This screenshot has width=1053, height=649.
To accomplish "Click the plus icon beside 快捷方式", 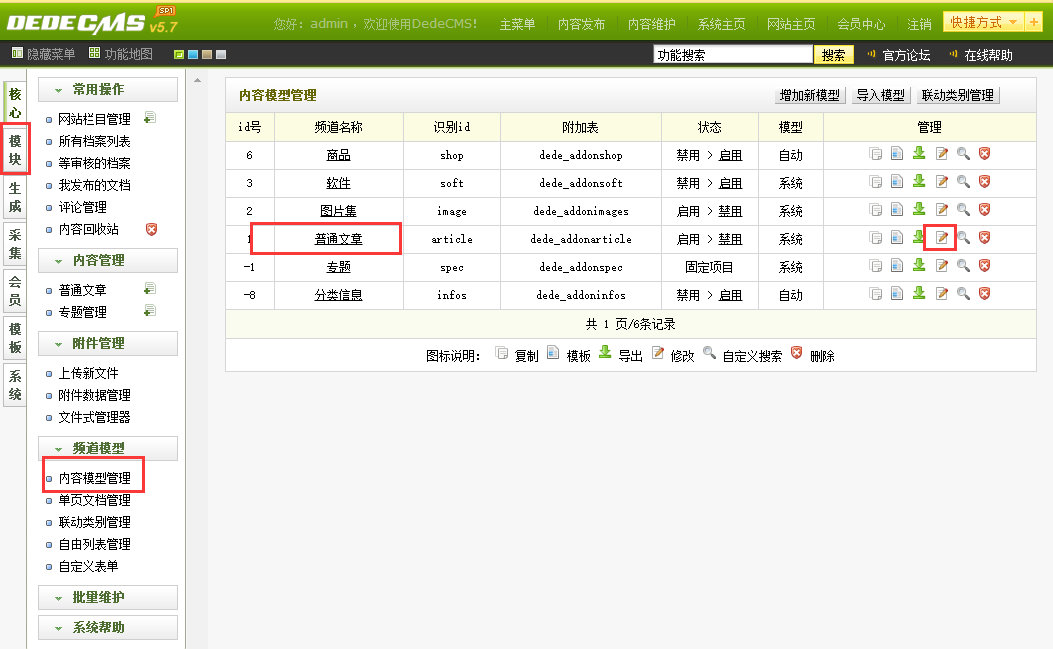I will click(1034, 22).
